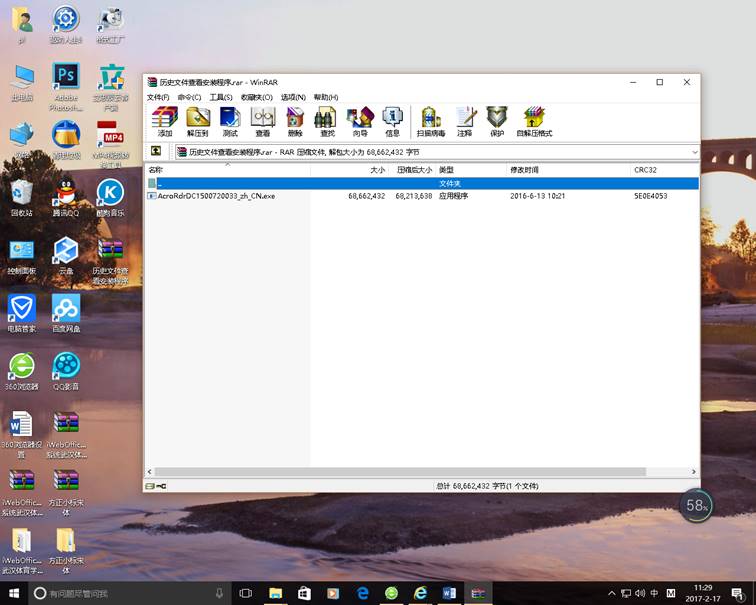
Task: Click the 扫描病毒 (Virus Scan) icon
Action: point(431,120)
